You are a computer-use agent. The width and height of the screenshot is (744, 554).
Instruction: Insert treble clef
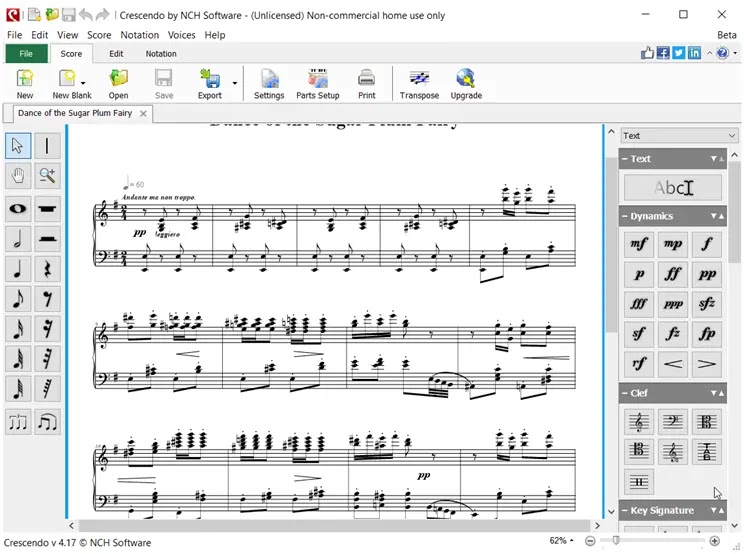(x=639, y=422)
